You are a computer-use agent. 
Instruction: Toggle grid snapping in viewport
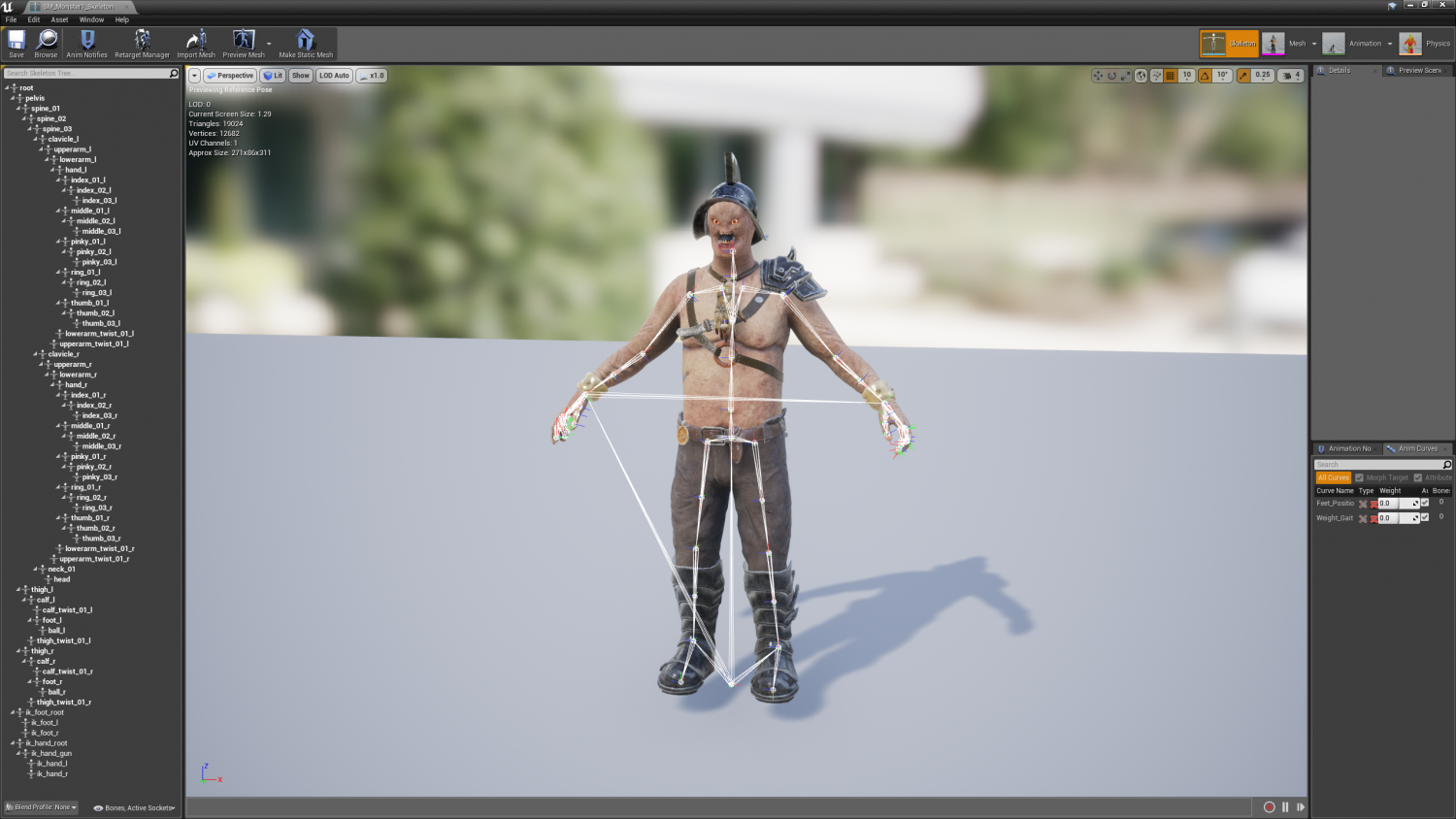point(1171,76)
